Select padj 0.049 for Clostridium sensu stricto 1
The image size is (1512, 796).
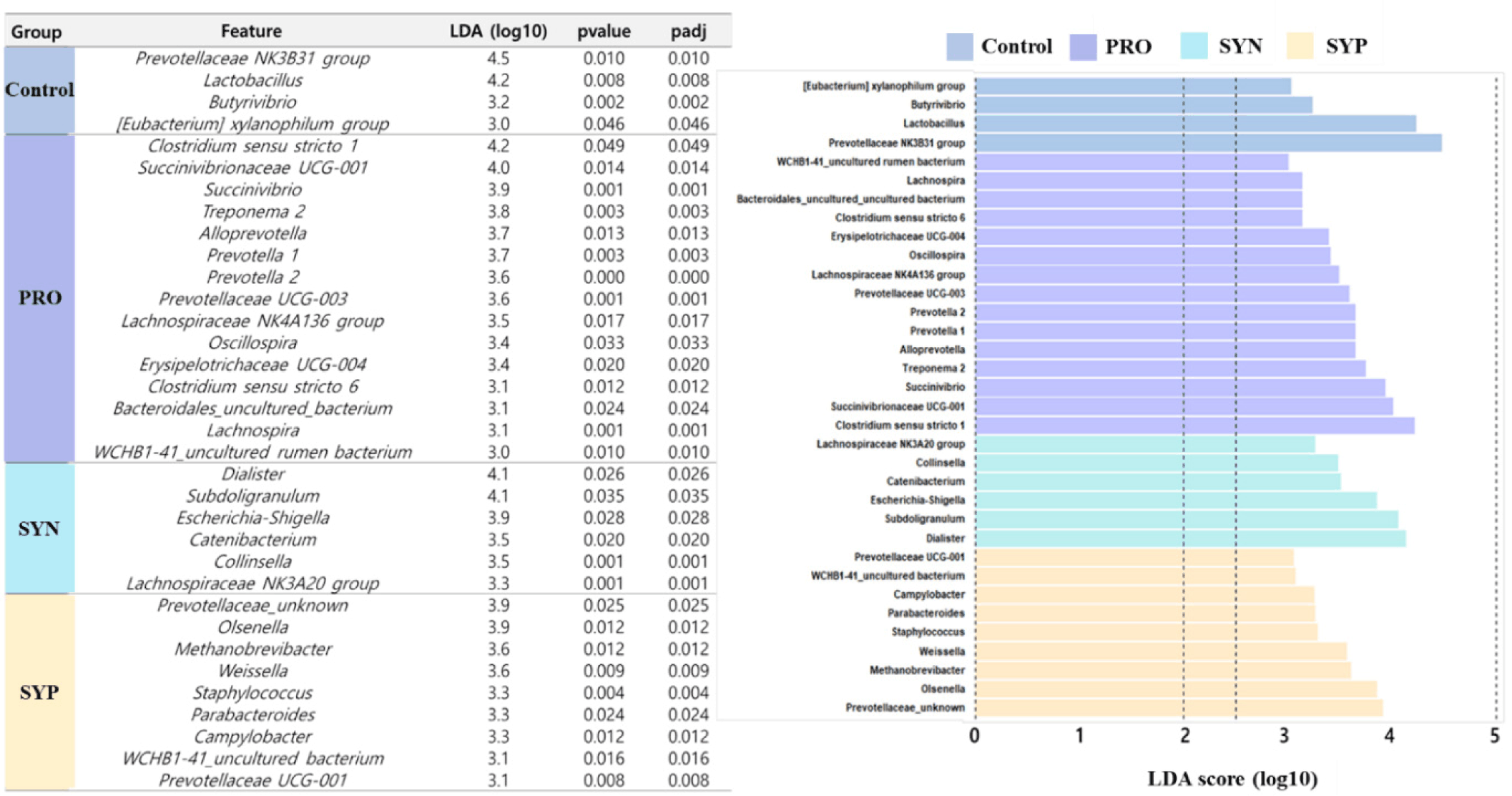coord(688,146)
